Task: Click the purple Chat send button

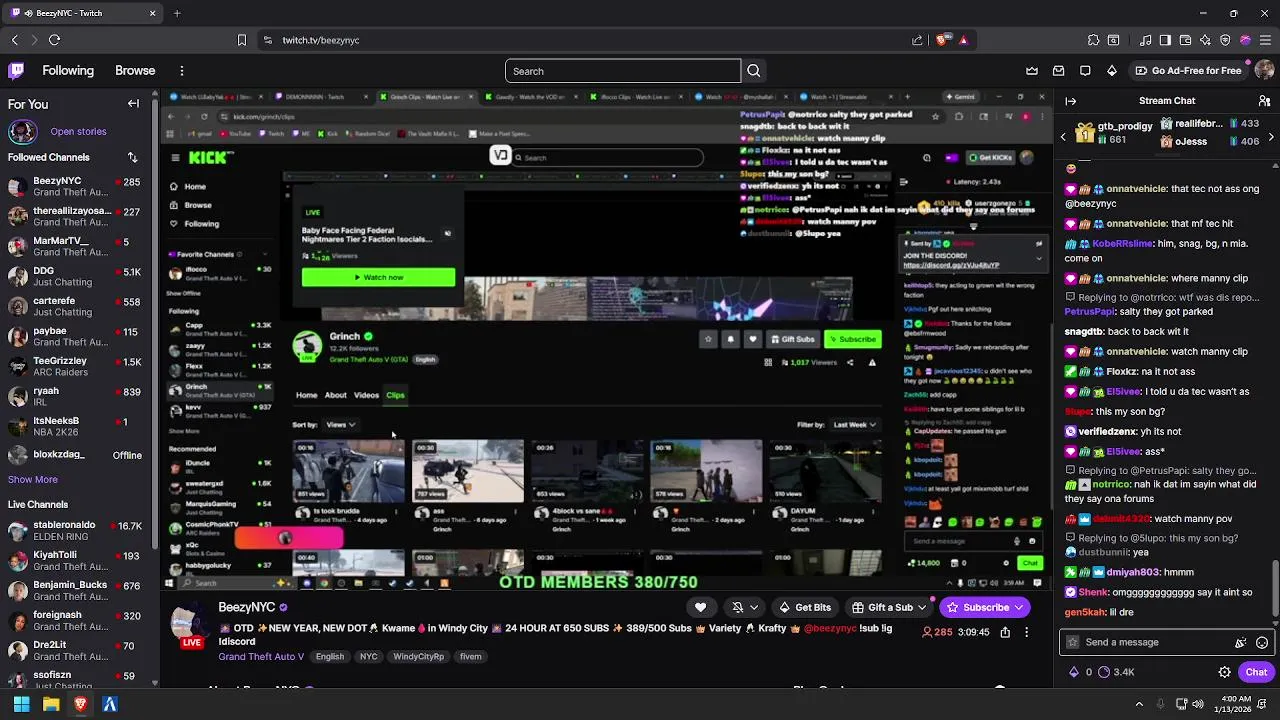Action: tap(1256, 672)
